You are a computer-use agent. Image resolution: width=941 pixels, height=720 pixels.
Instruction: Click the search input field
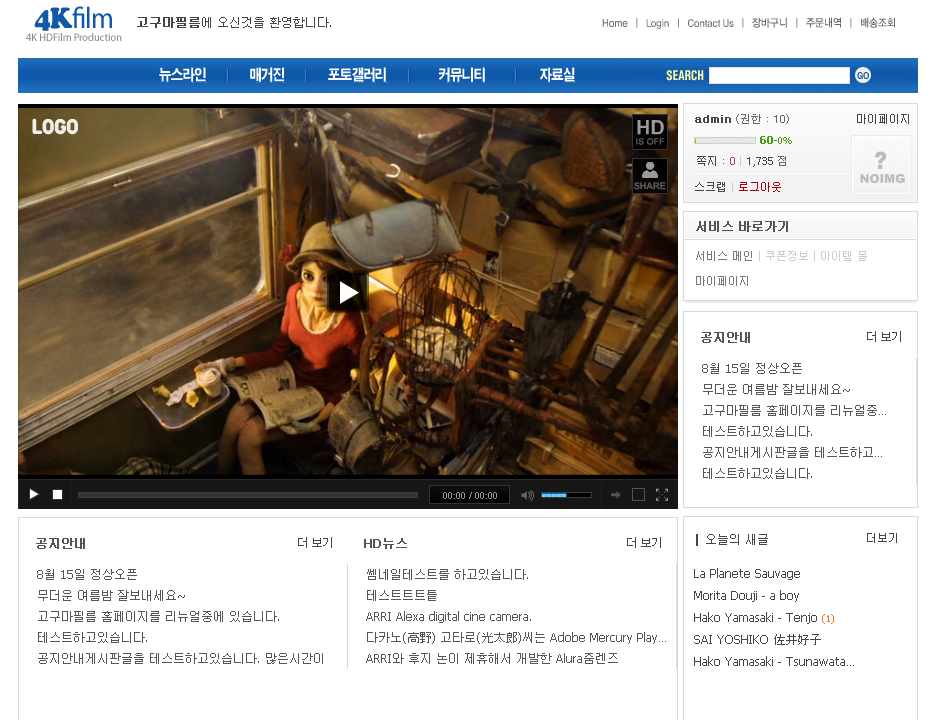pyautogui.click(x=778, y=75)
